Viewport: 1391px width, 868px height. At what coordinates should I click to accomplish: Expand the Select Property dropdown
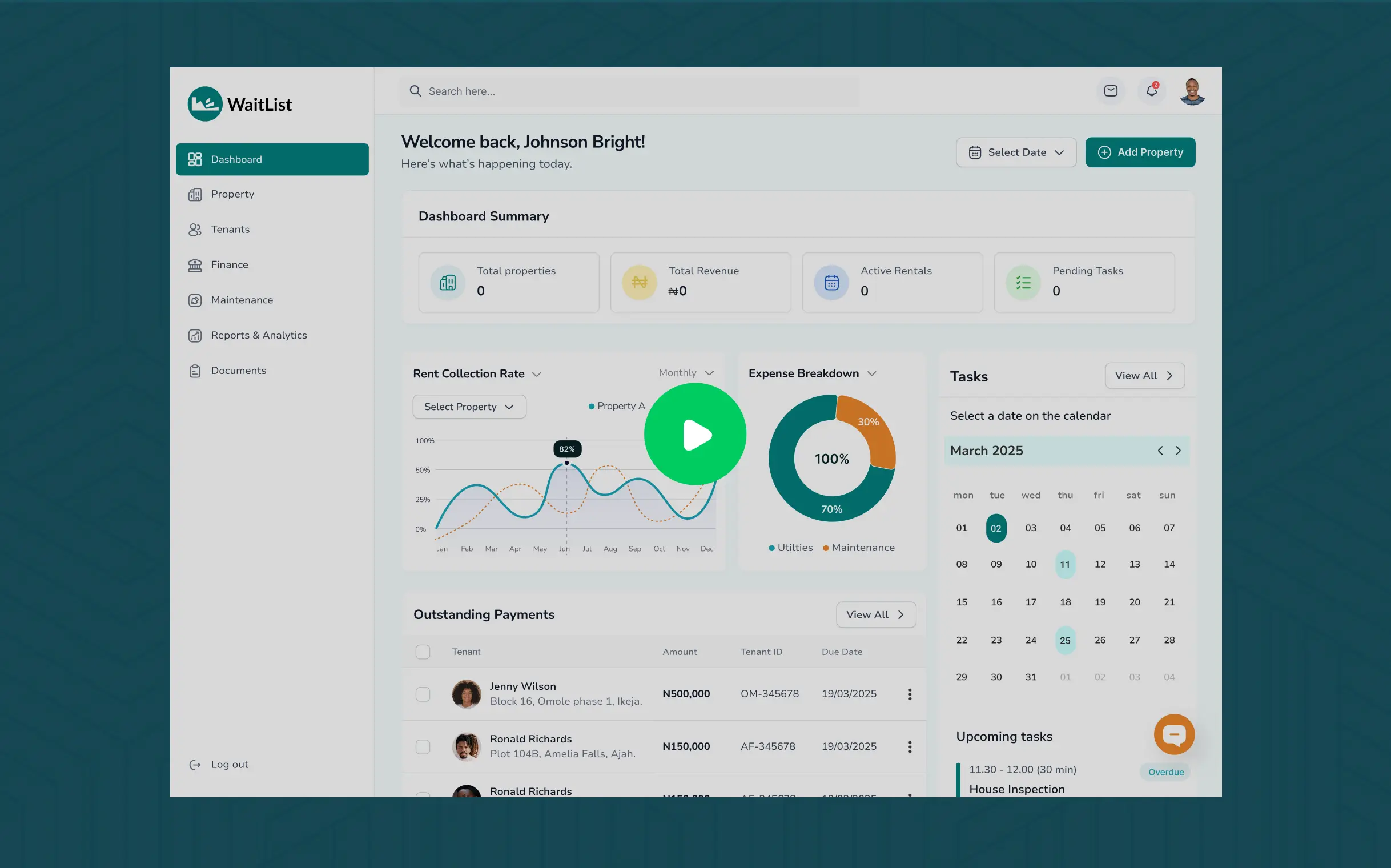pyautogui.click(x=469, y=407)
